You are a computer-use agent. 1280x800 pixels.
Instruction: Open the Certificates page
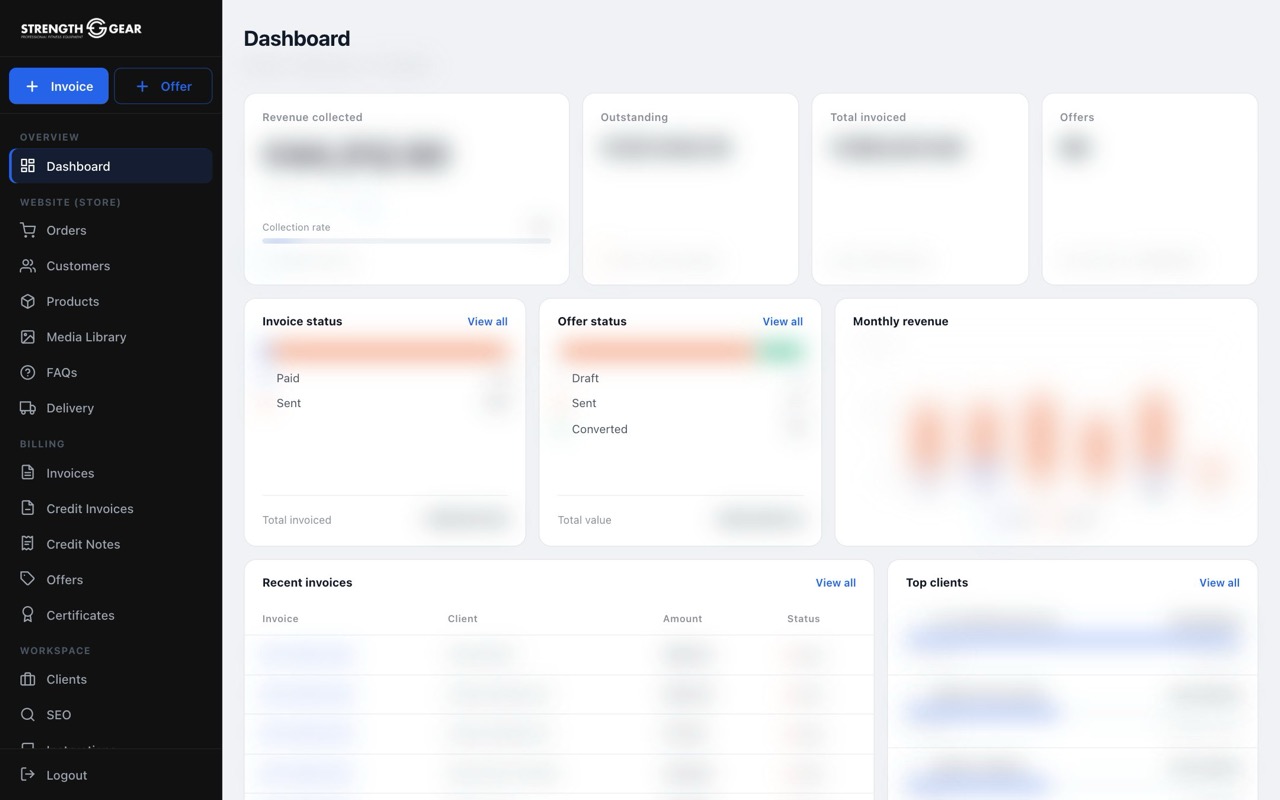pyautogui.click(x=111, y=615)
